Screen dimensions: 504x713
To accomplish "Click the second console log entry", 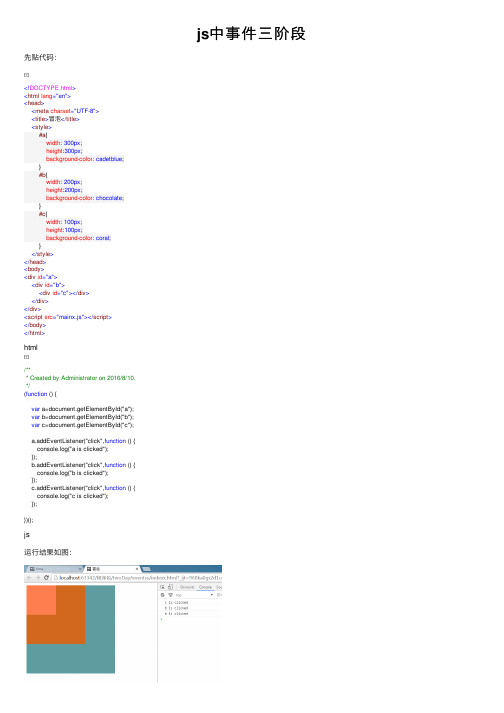I will tap(176, 608).
